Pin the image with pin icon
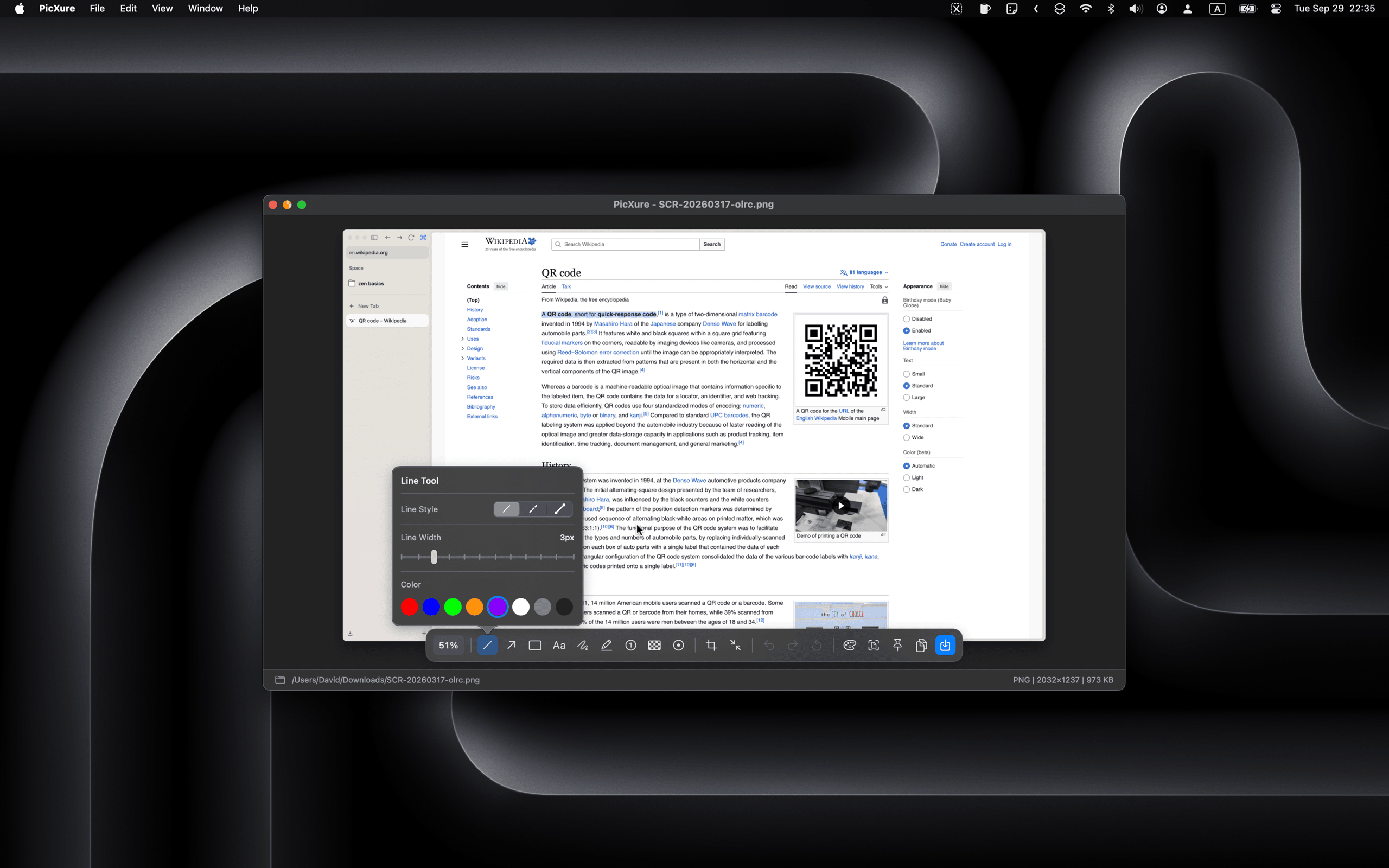 (897, 645)
